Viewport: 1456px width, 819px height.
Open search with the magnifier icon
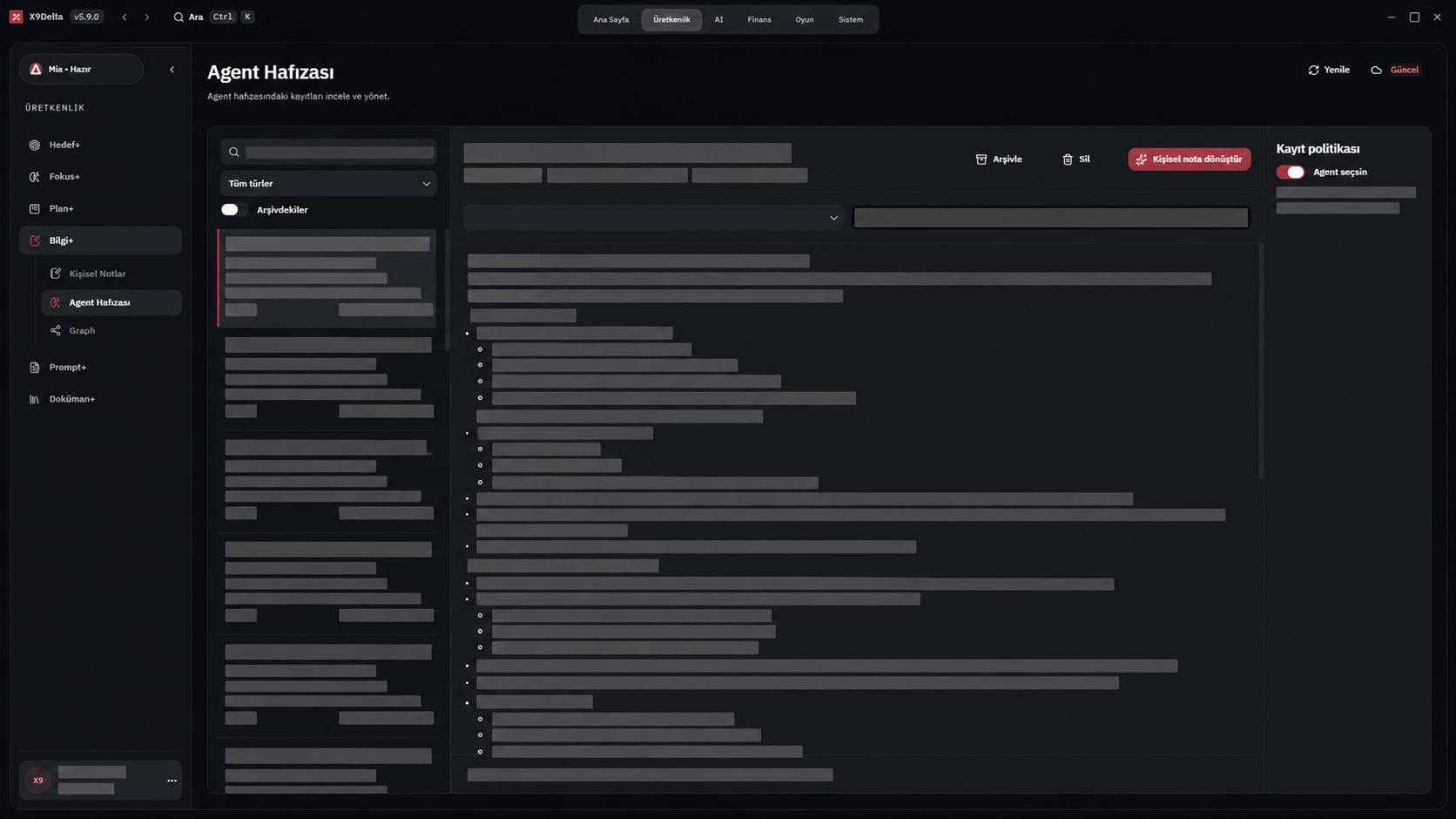coord(179,17)
